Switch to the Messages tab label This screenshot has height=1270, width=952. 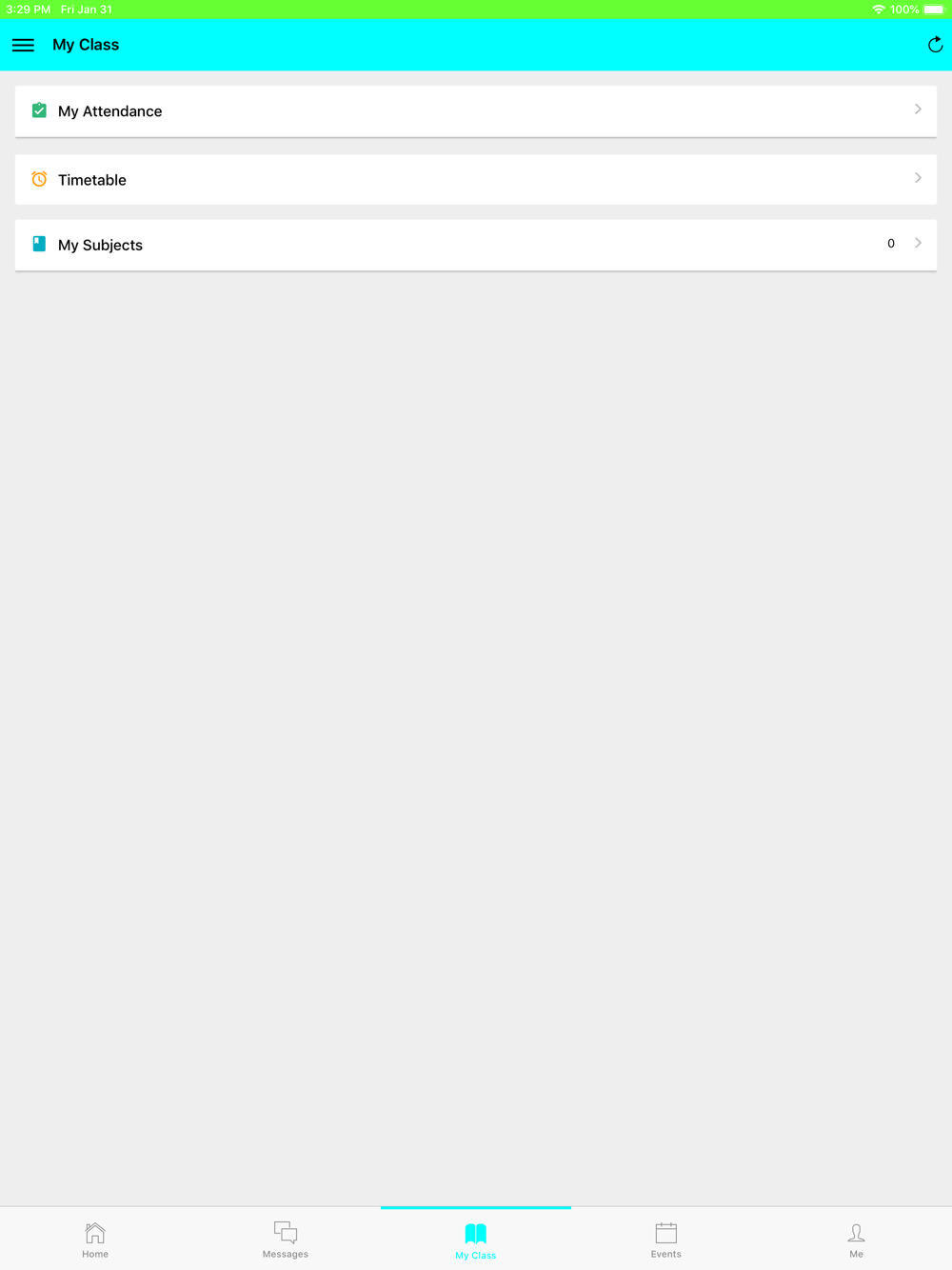(x=286, y=1254)
